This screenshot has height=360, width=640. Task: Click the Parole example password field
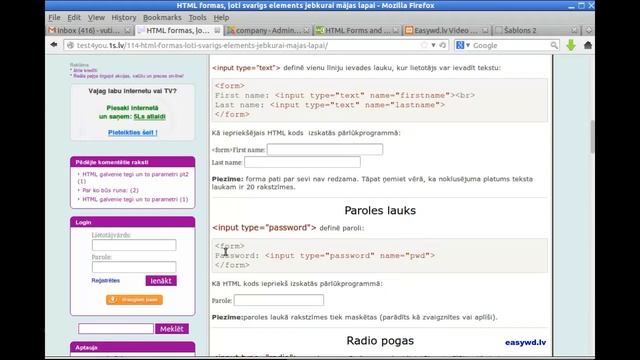pos(279,300)
